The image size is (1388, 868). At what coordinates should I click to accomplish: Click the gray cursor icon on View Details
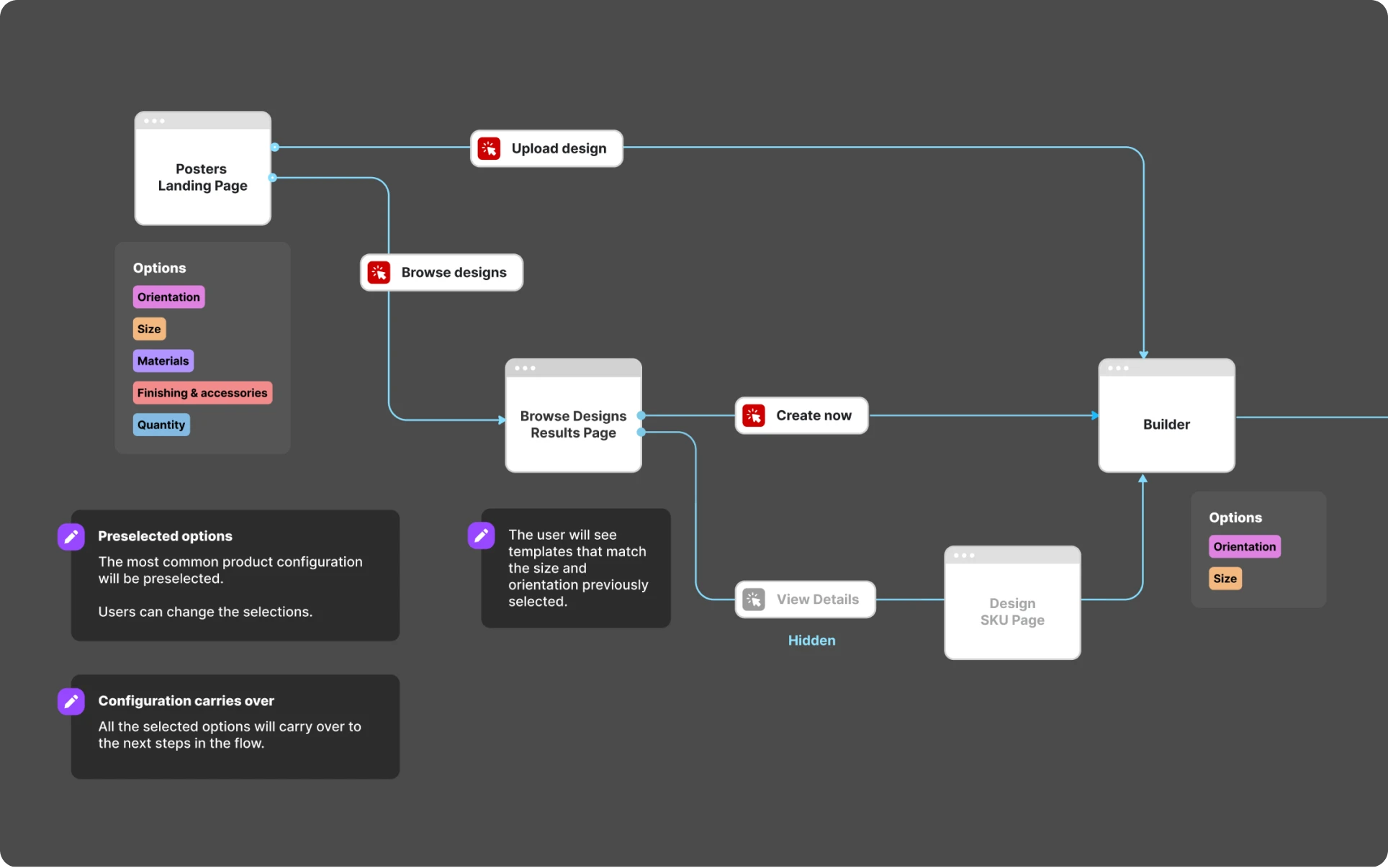point(754,599)
